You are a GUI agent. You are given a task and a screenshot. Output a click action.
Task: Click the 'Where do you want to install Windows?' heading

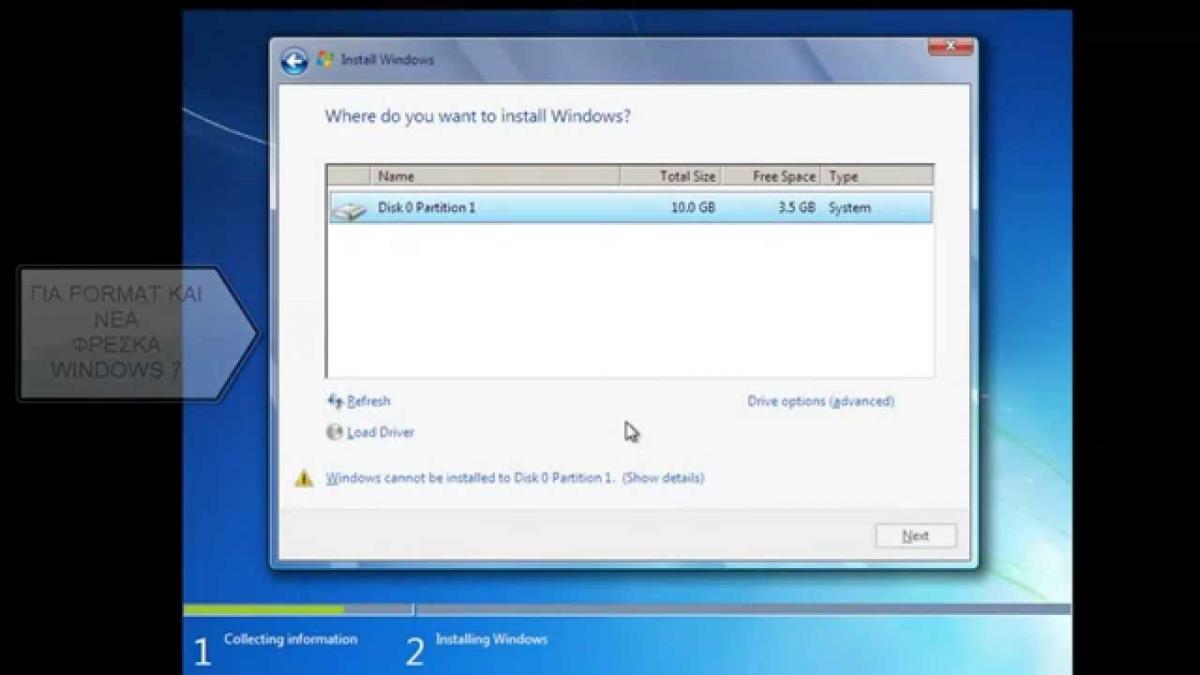click(x=478, y=116)
